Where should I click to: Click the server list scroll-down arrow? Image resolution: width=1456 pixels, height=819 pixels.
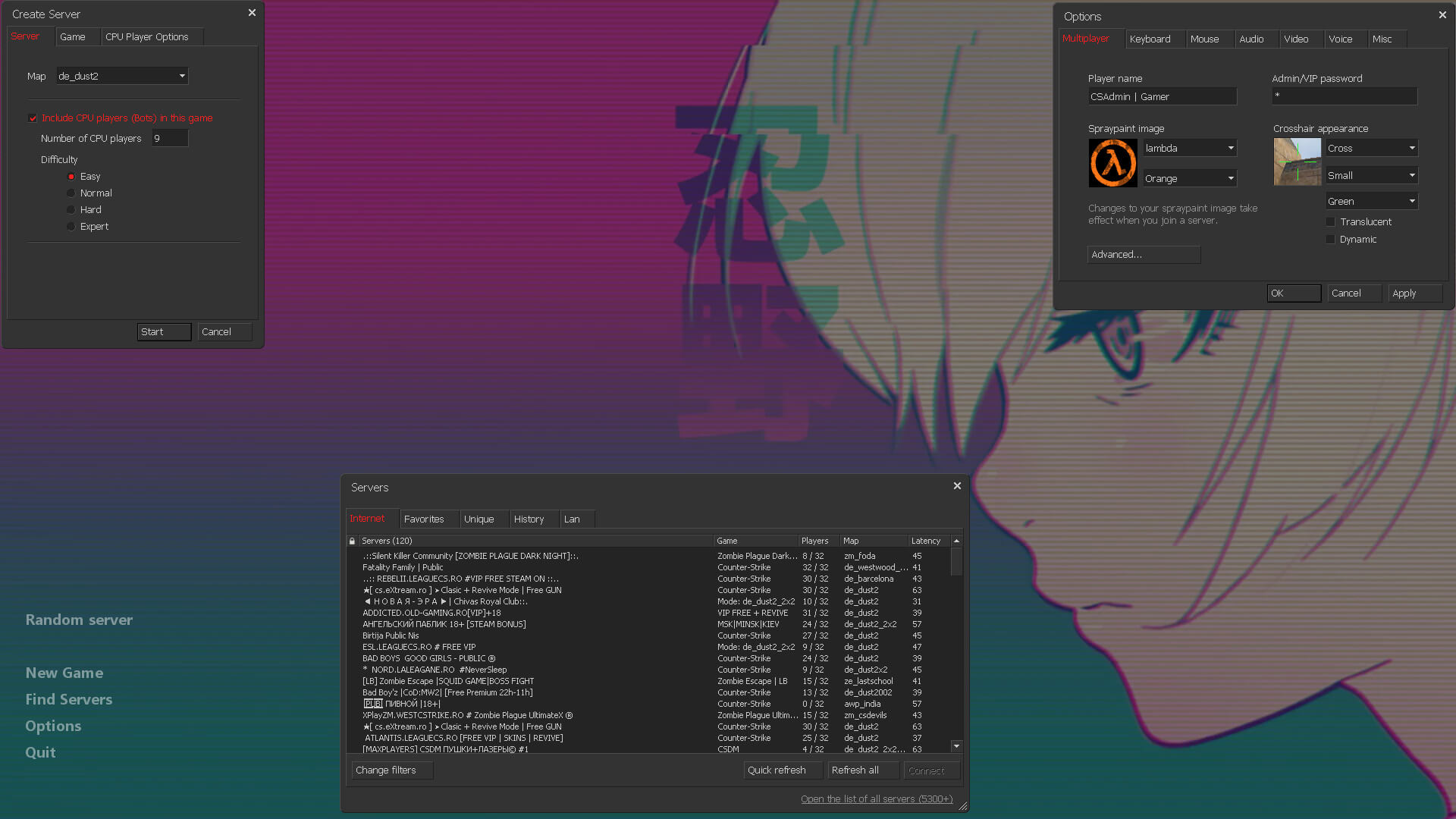(x=956, y=746)
